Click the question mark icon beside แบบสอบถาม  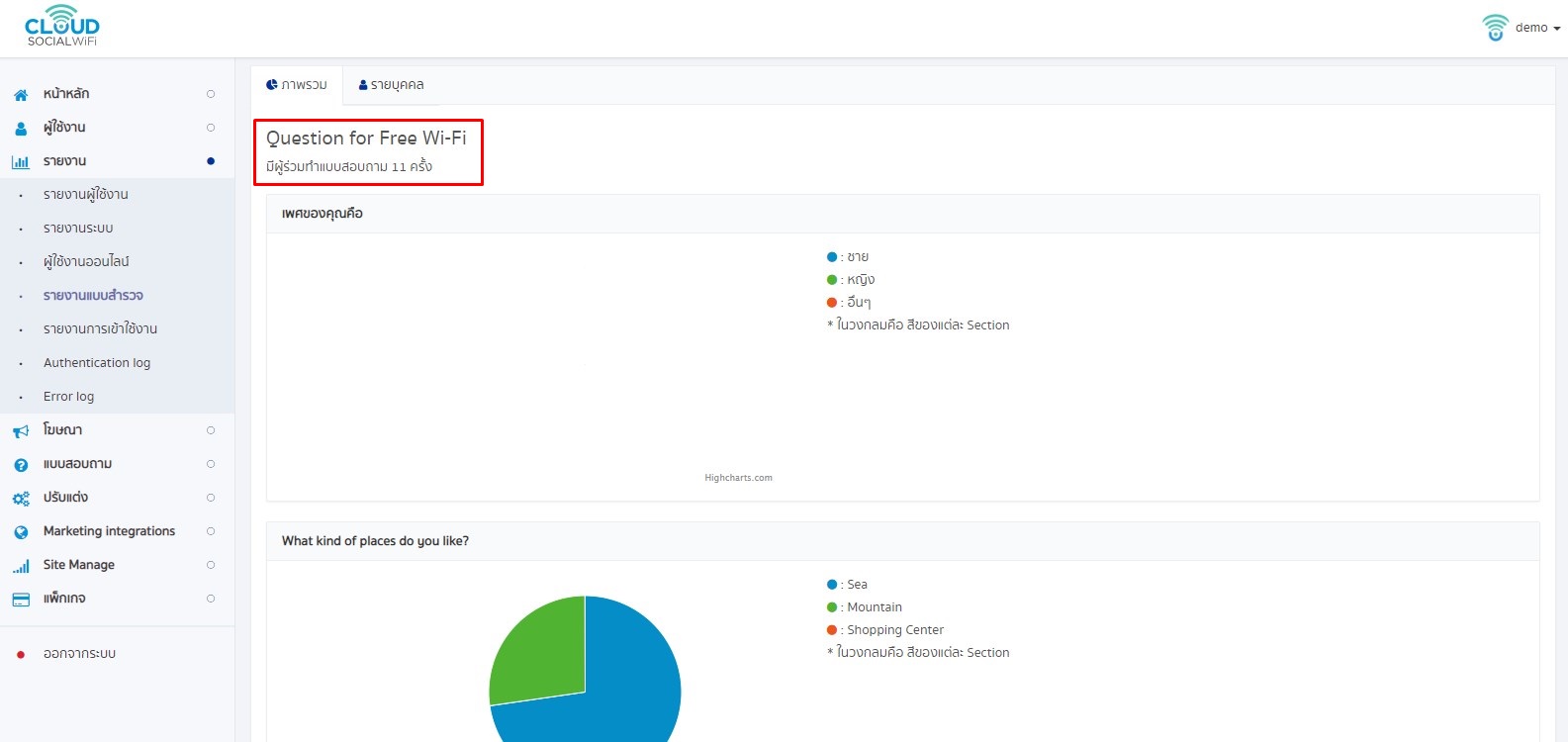tap(21, 465)
